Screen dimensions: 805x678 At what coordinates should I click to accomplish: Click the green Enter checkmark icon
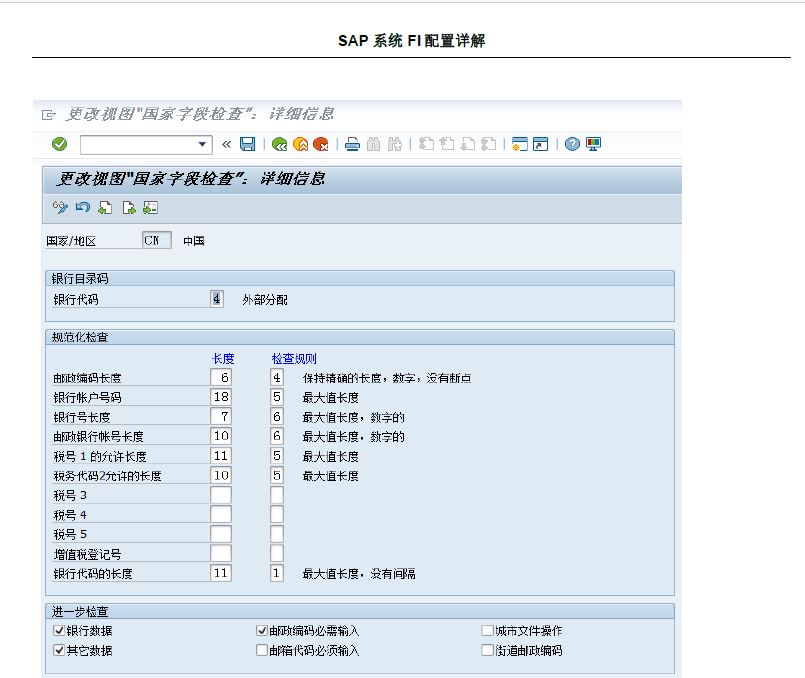tap(60, 144)
